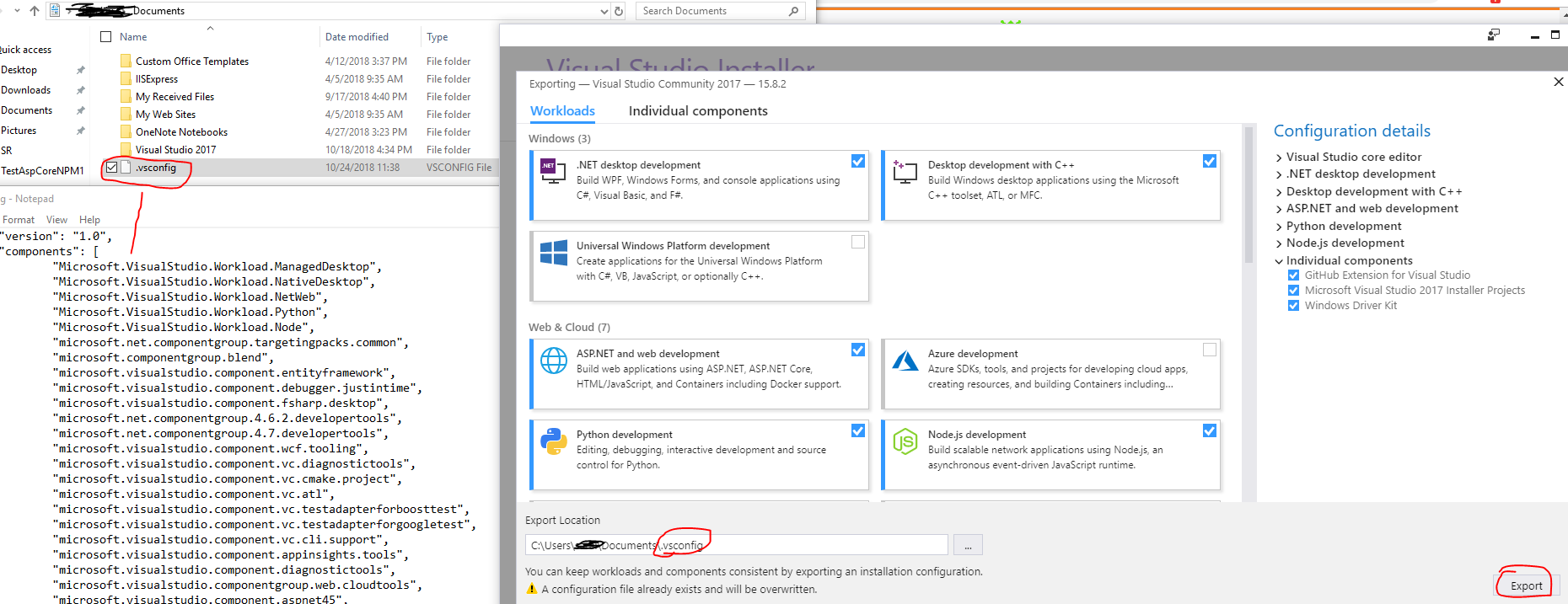This screenshot has width=1568, height=604.
Task: Uncheck Windows Driver Kit component
Action: (x=1293, y=306)
